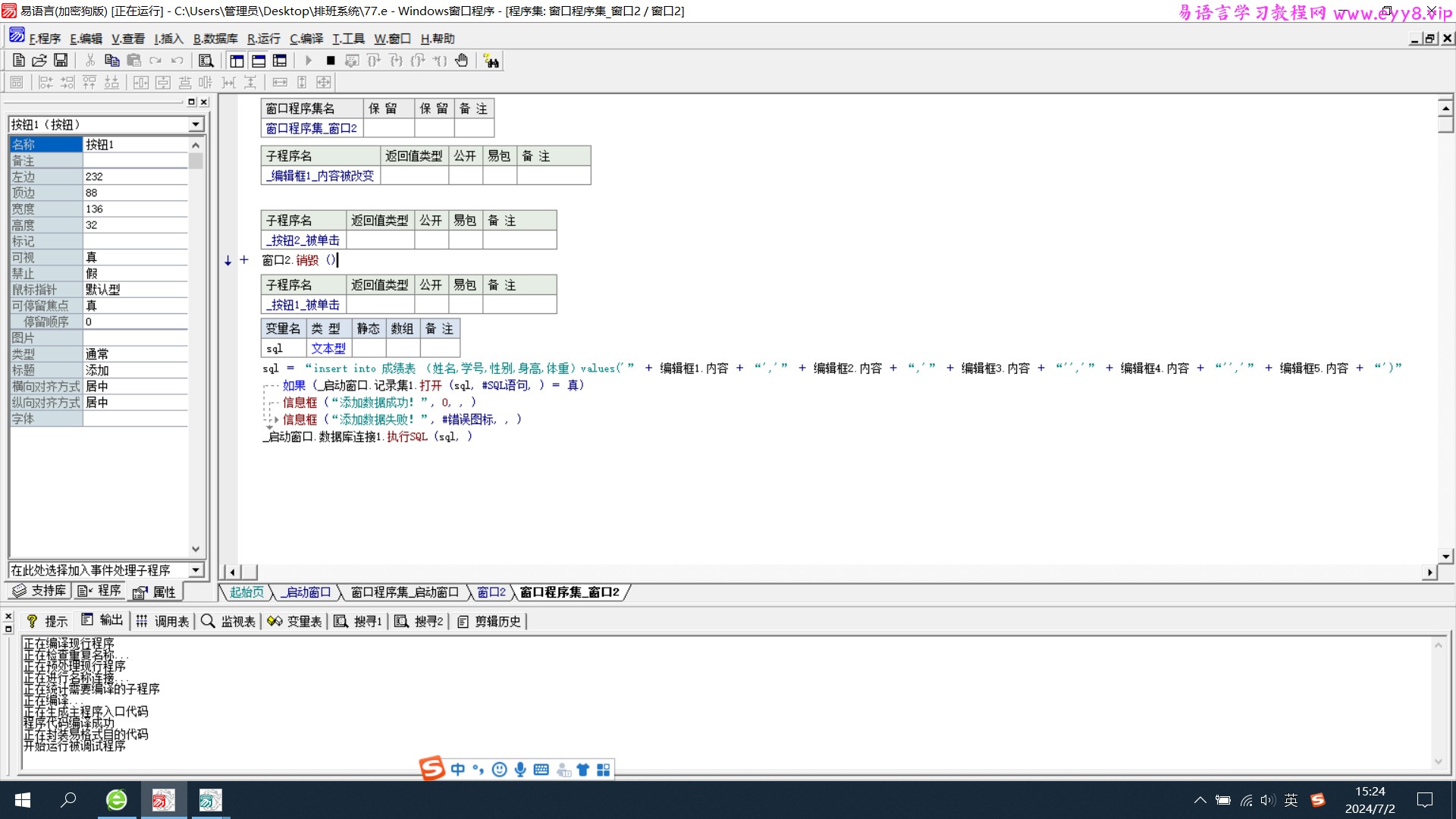Viewport: 1456px width, 819px height.
Task: Open the 监视表 tab
Action: click(229, 621)
